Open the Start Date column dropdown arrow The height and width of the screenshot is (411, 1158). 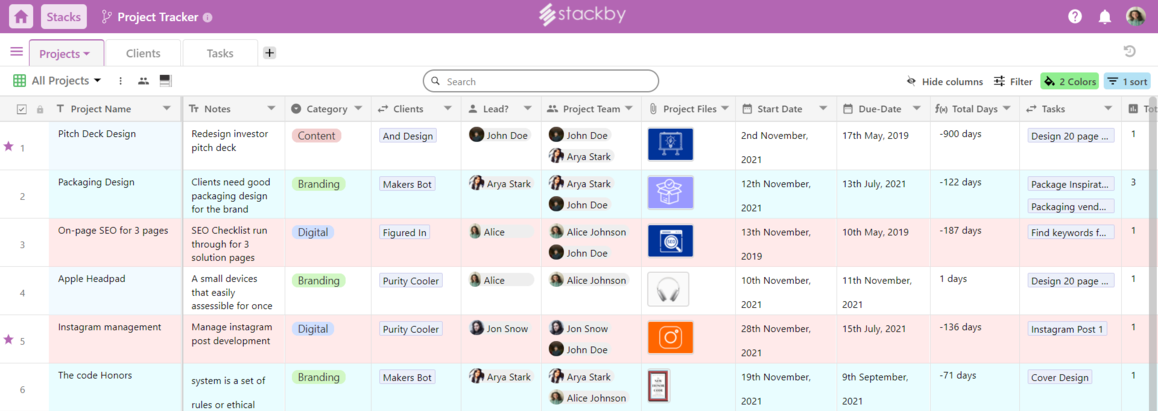(x=823, y=109)
